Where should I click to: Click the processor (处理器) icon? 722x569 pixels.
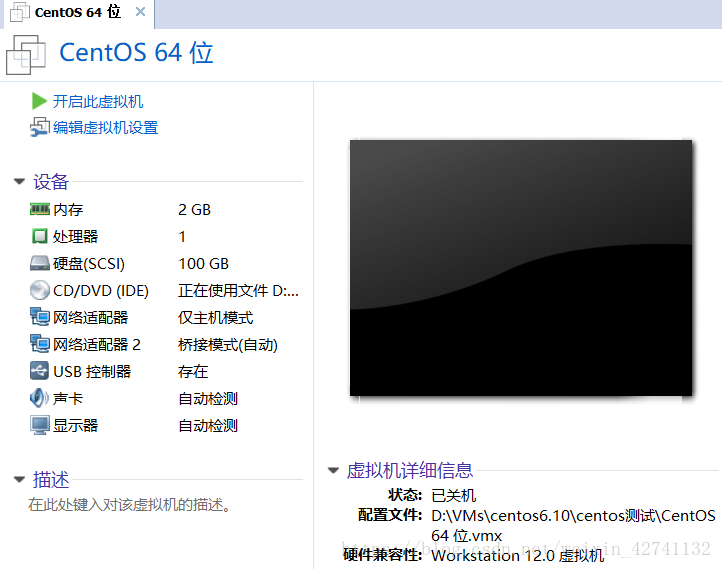(40, 236)
